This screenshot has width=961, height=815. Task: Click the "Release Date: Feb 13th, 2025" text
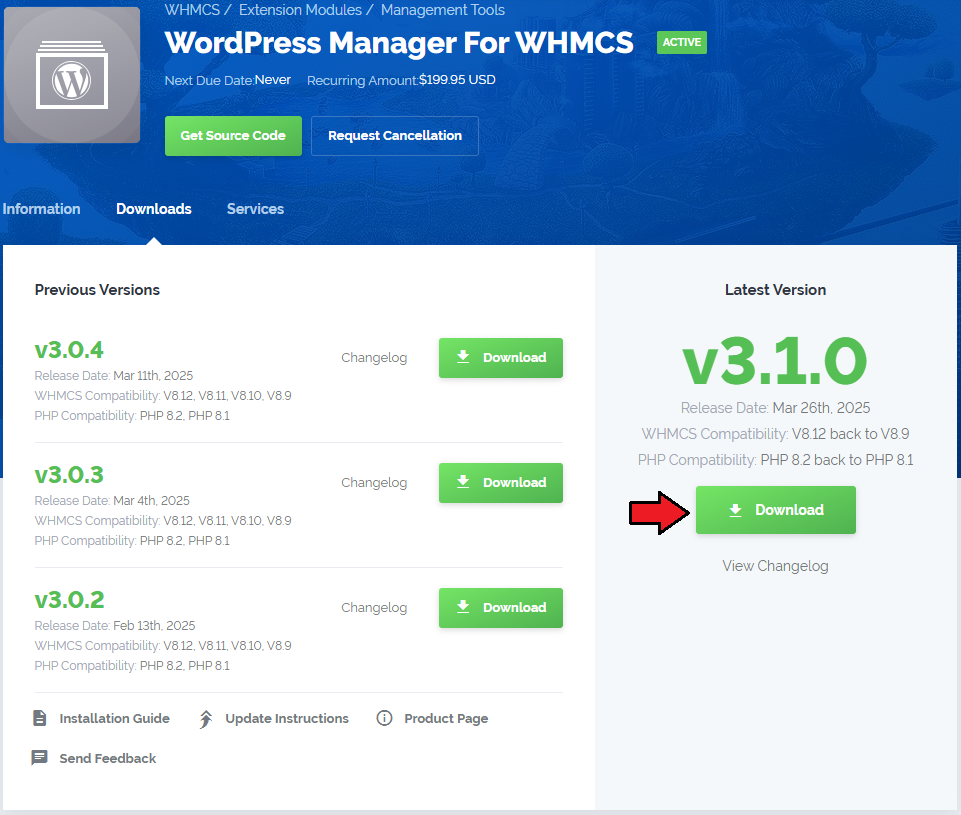pyautogui.click(x=115, y=626)
